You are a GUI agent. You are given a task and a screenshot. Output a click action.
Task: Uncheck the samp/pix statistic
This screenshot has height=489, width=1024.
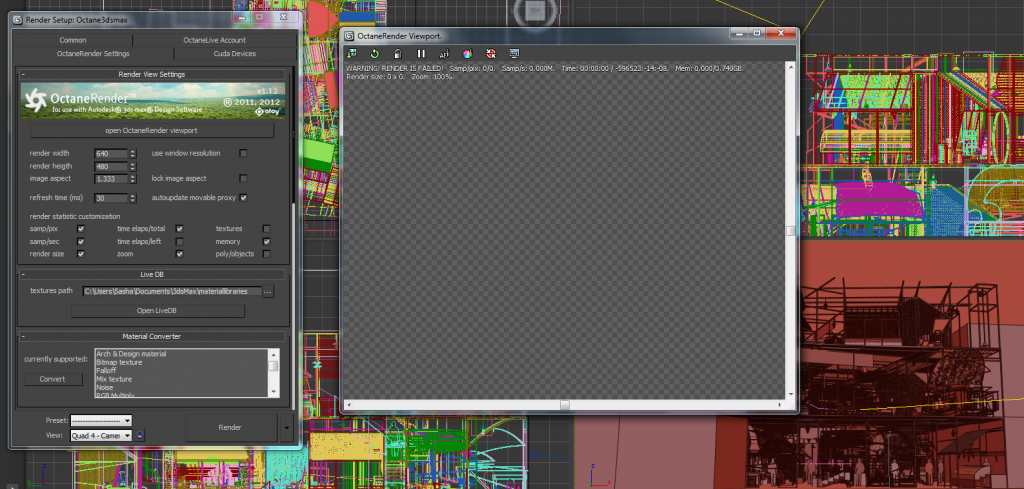click(x=81, y=229)
